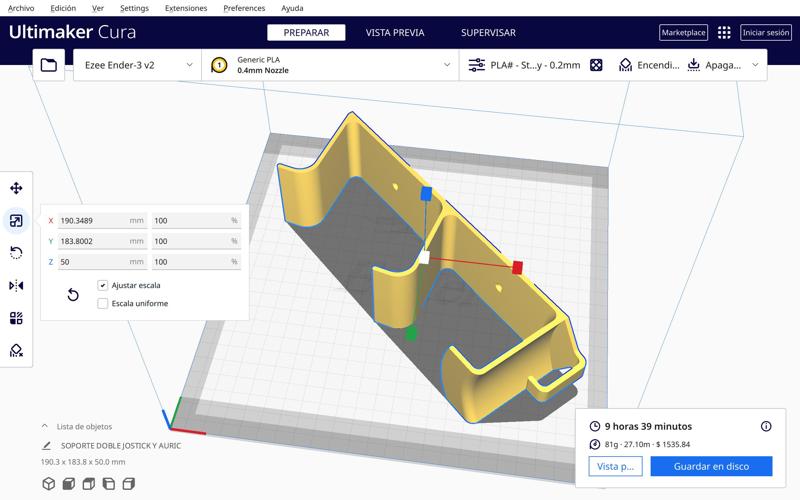Select the 3D view cube icon

coord(48,484)
